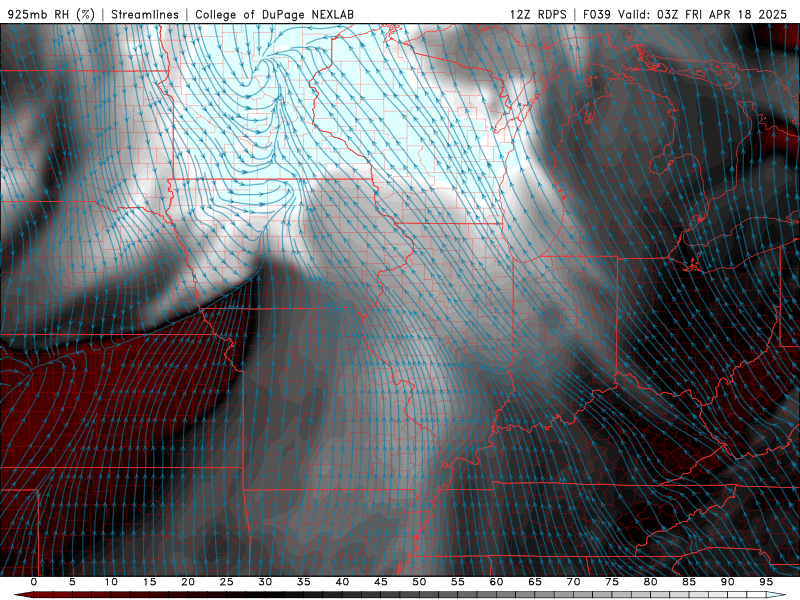
Task: Click the 30 tick label on the colorbar
Action: coord(265,582)
